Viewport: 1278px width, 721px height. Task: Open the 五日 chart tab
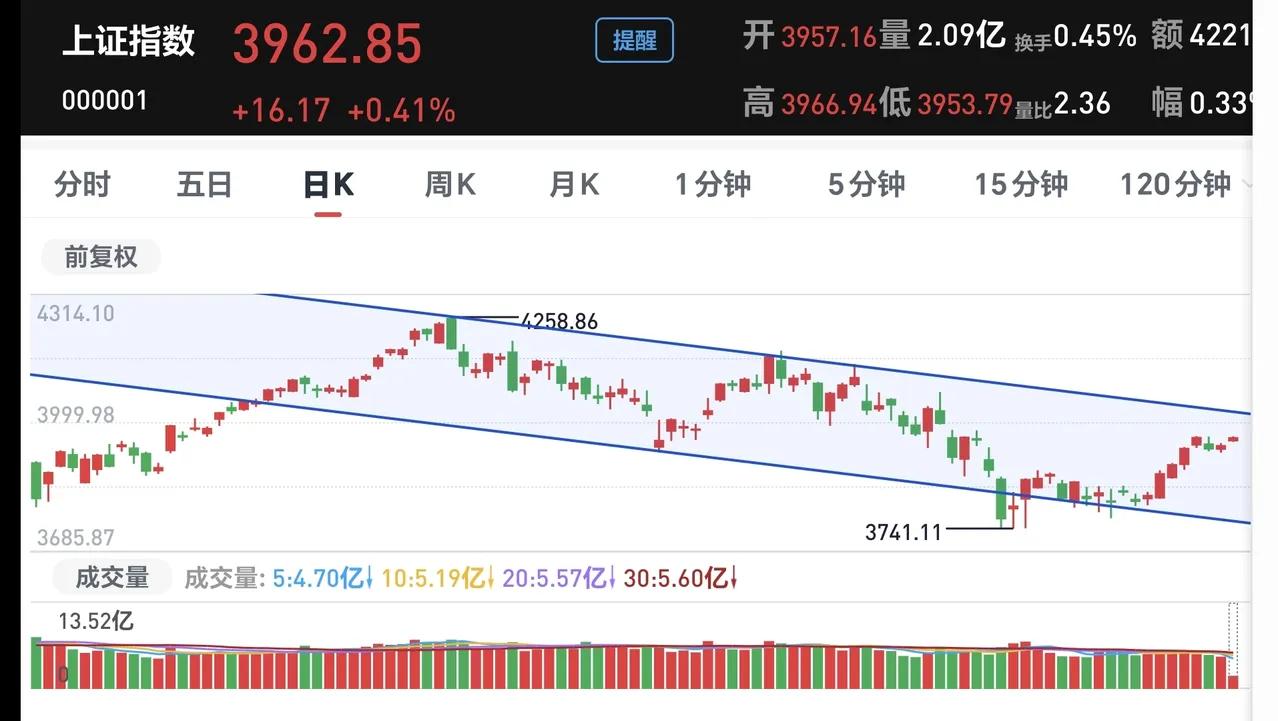[x=205, y=184]
